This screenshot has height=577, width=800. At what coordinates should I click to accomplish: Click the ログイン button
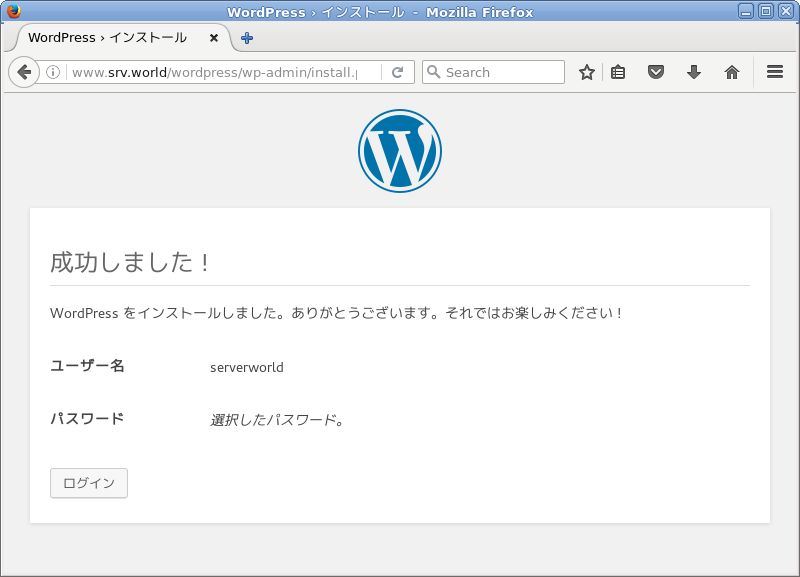click(x=89, y=483)
